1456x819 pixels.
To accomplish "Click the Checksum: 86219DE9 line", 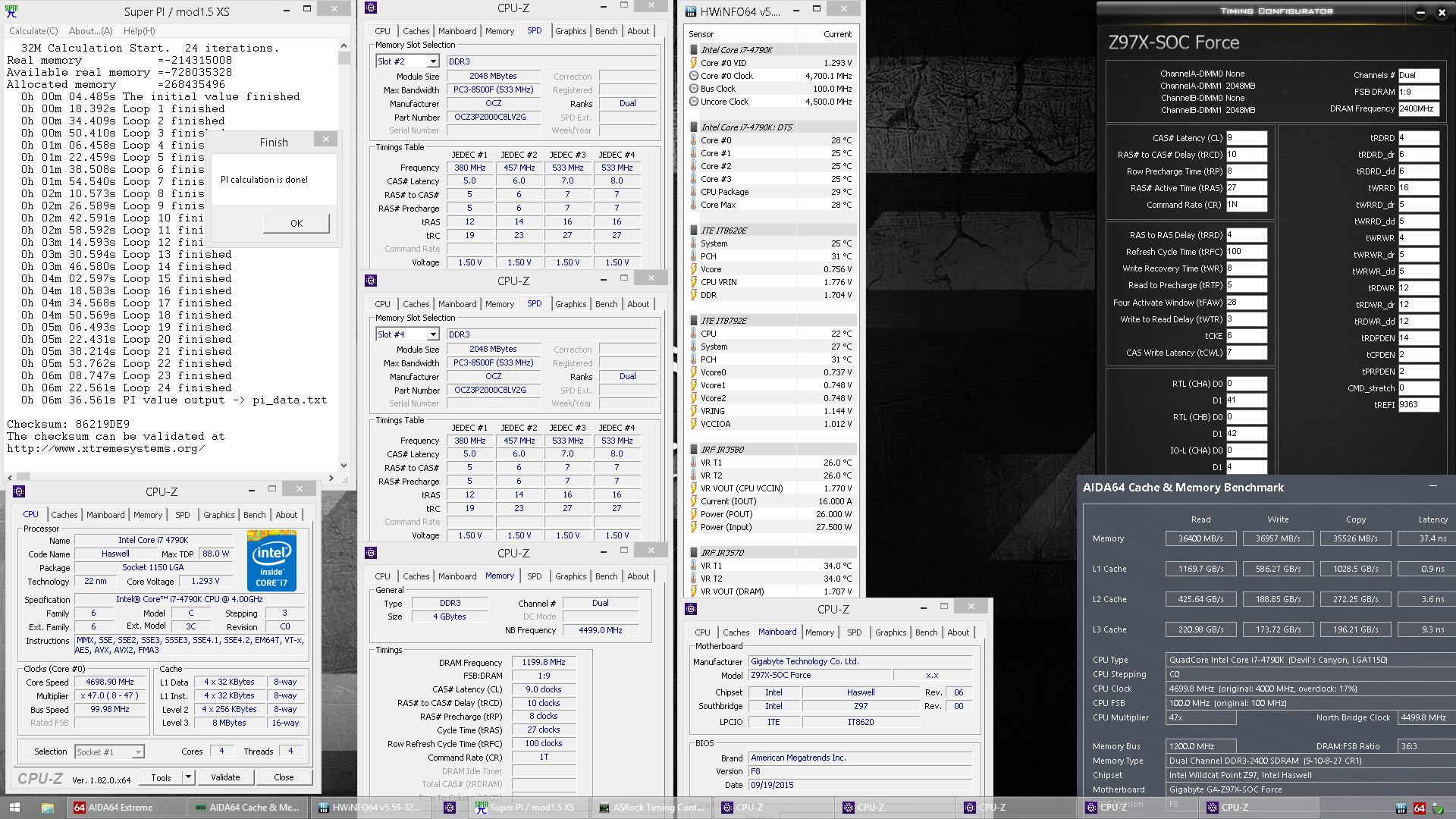I will click(x=68, y=424).
